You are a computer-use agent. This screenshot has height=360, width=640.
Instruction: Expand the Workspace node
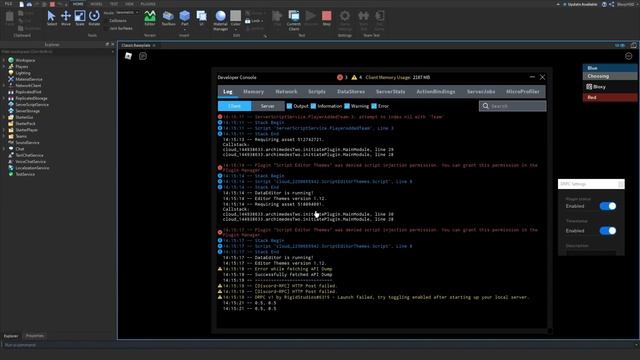[x=4, y=60]
